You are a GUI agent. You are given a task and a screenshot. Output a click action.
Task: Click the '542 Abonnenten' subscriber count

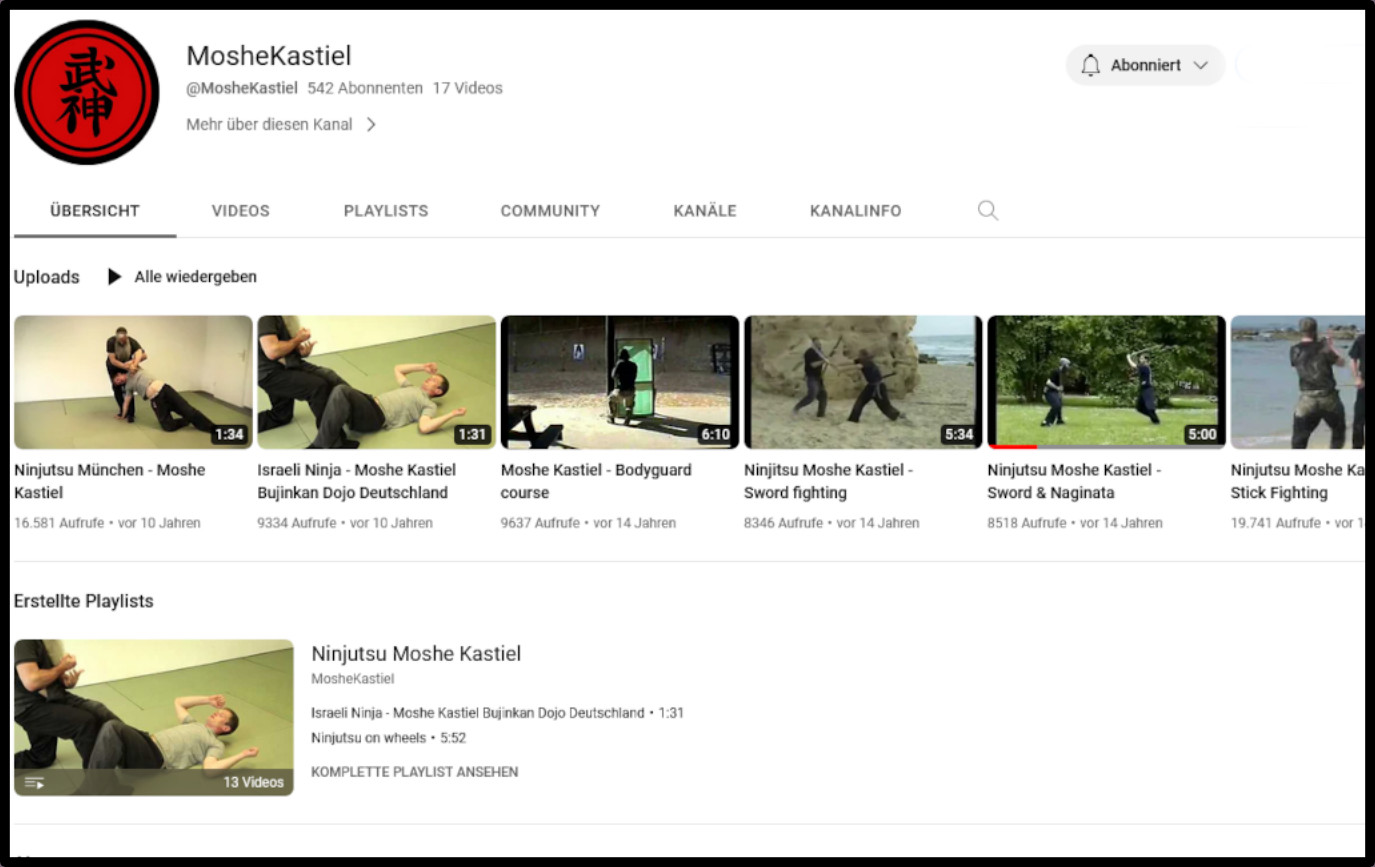coord(365,88)
